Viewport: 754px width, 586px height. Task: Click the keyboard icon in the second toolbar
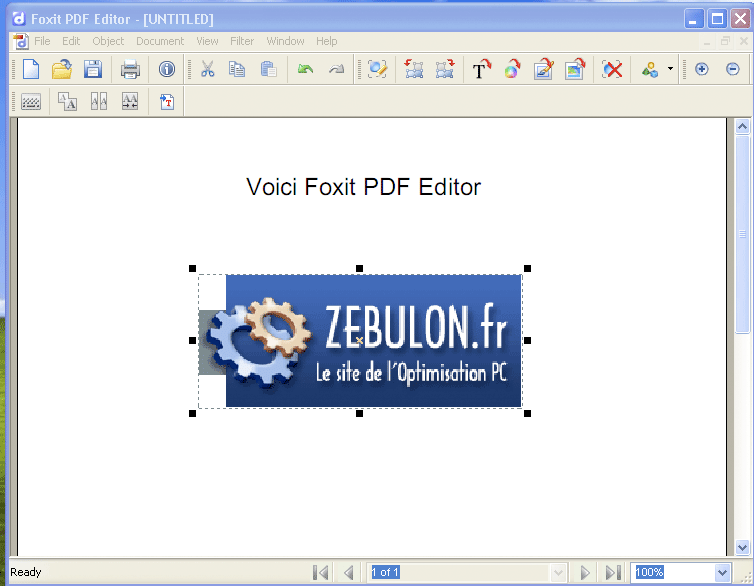31,102
